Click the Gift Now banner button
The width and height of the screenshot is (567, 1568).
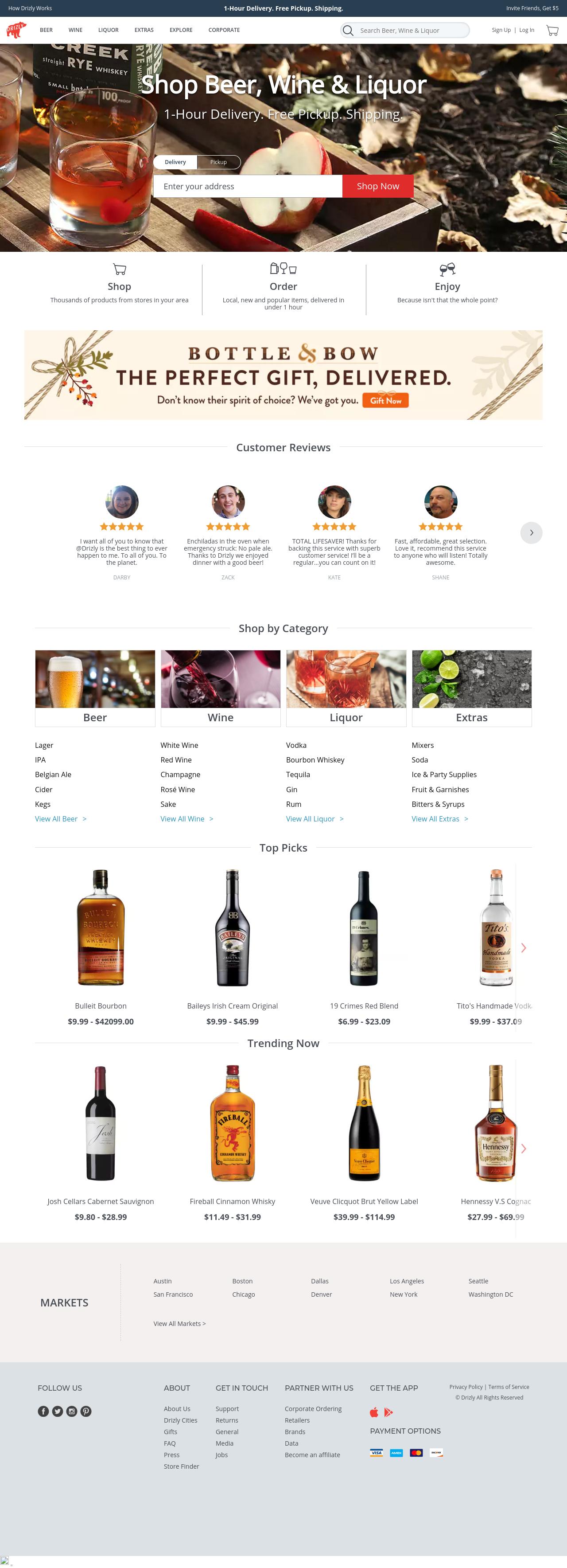point(386,400)
